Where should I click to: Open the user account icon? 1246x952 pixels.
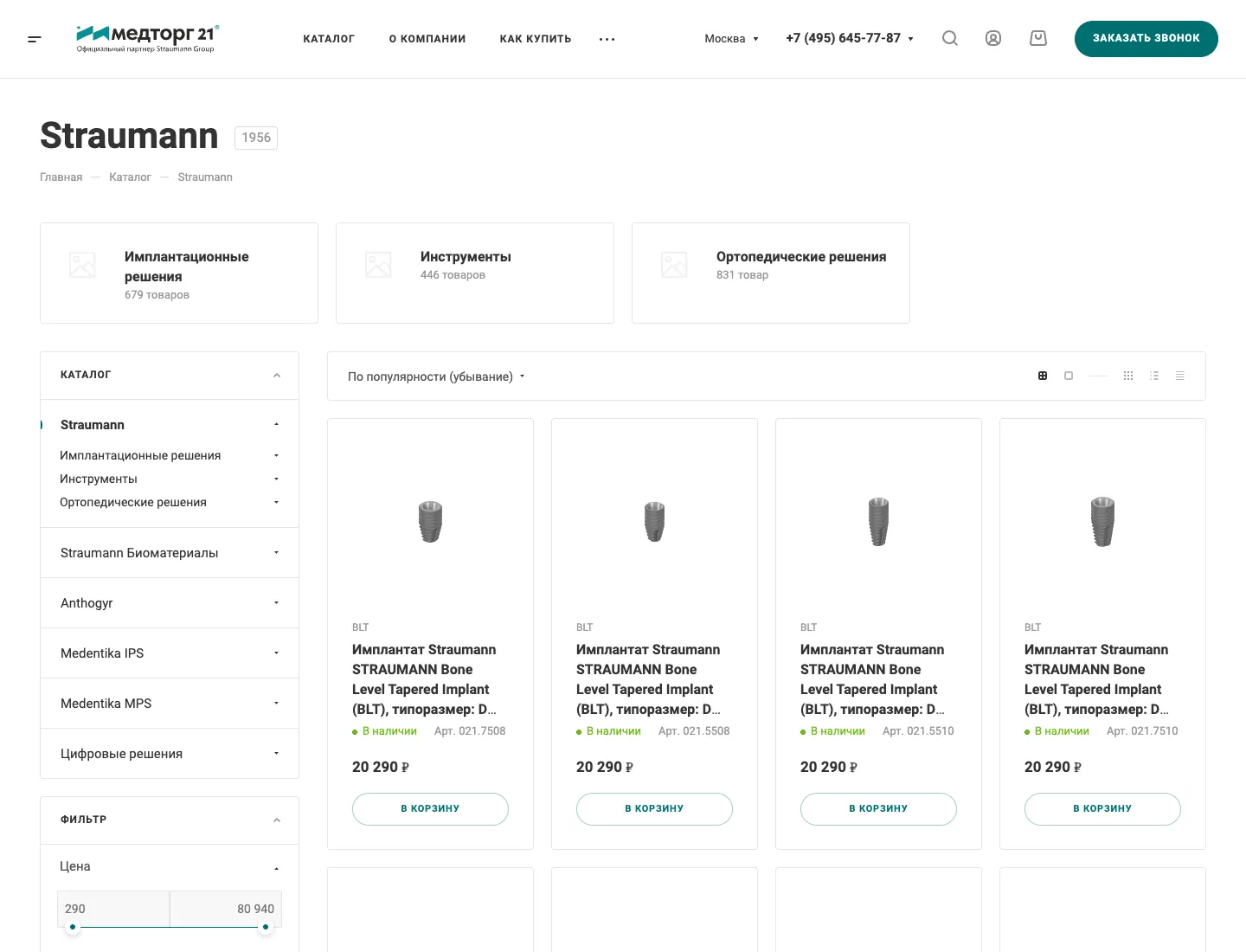(993, 38)
